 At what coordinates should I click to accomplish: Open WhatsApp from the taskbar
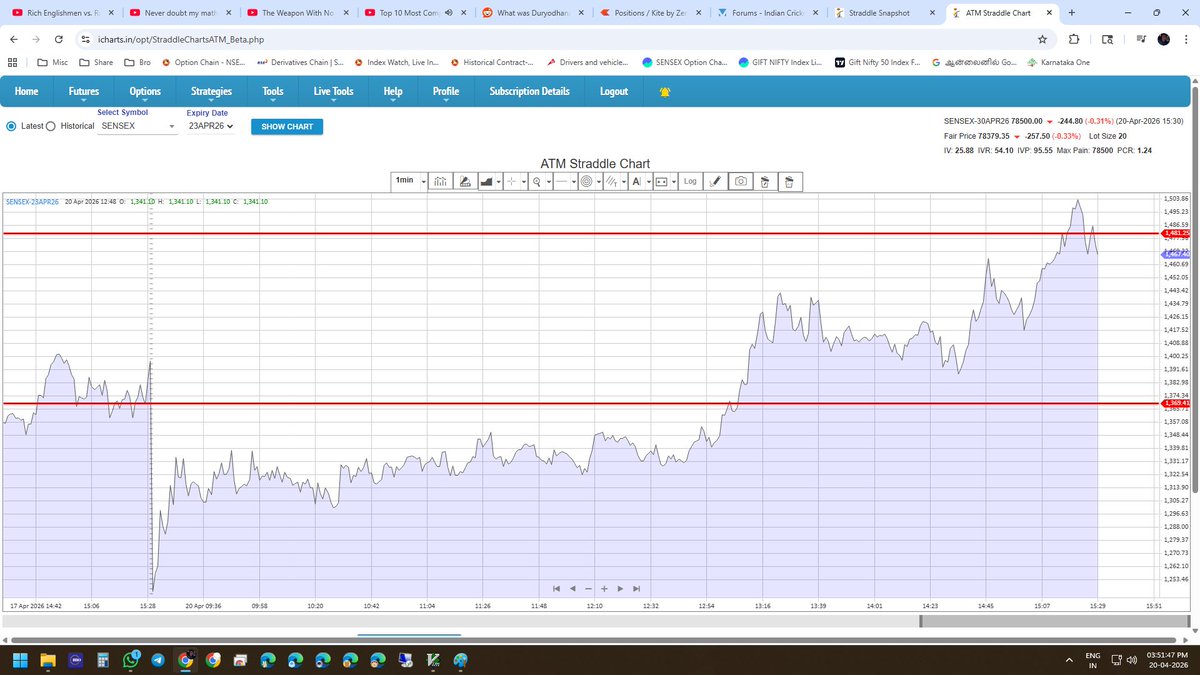coord(131,660)
